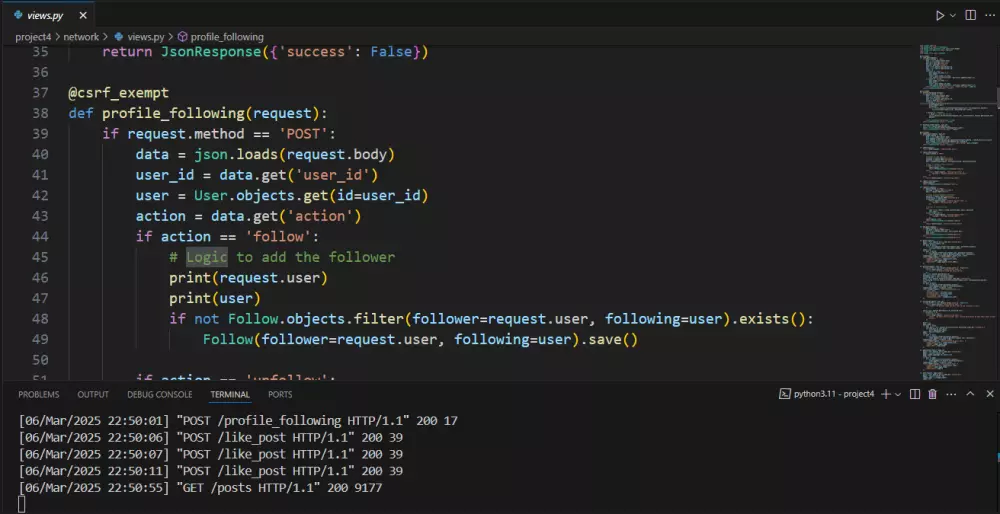Screen dimensions: 1000x514
Task: Open the terminal panel ellipsis menu
Action: [x=950, y=394]
